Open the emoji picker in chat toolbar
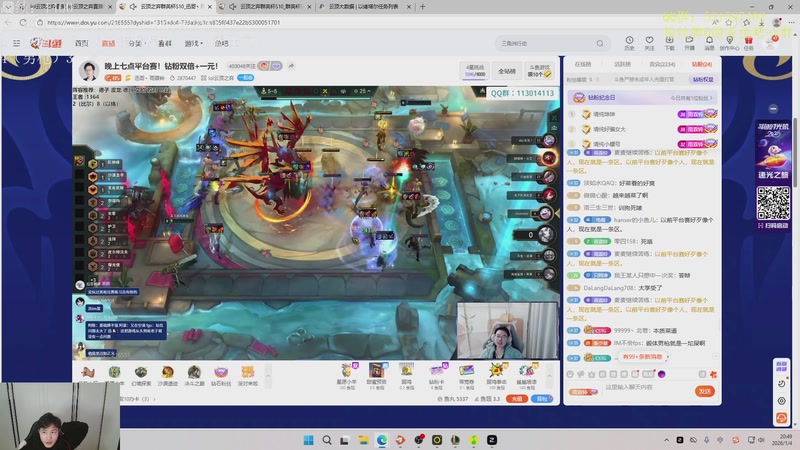Screen dimensions: 800x450 coord(570,374)
